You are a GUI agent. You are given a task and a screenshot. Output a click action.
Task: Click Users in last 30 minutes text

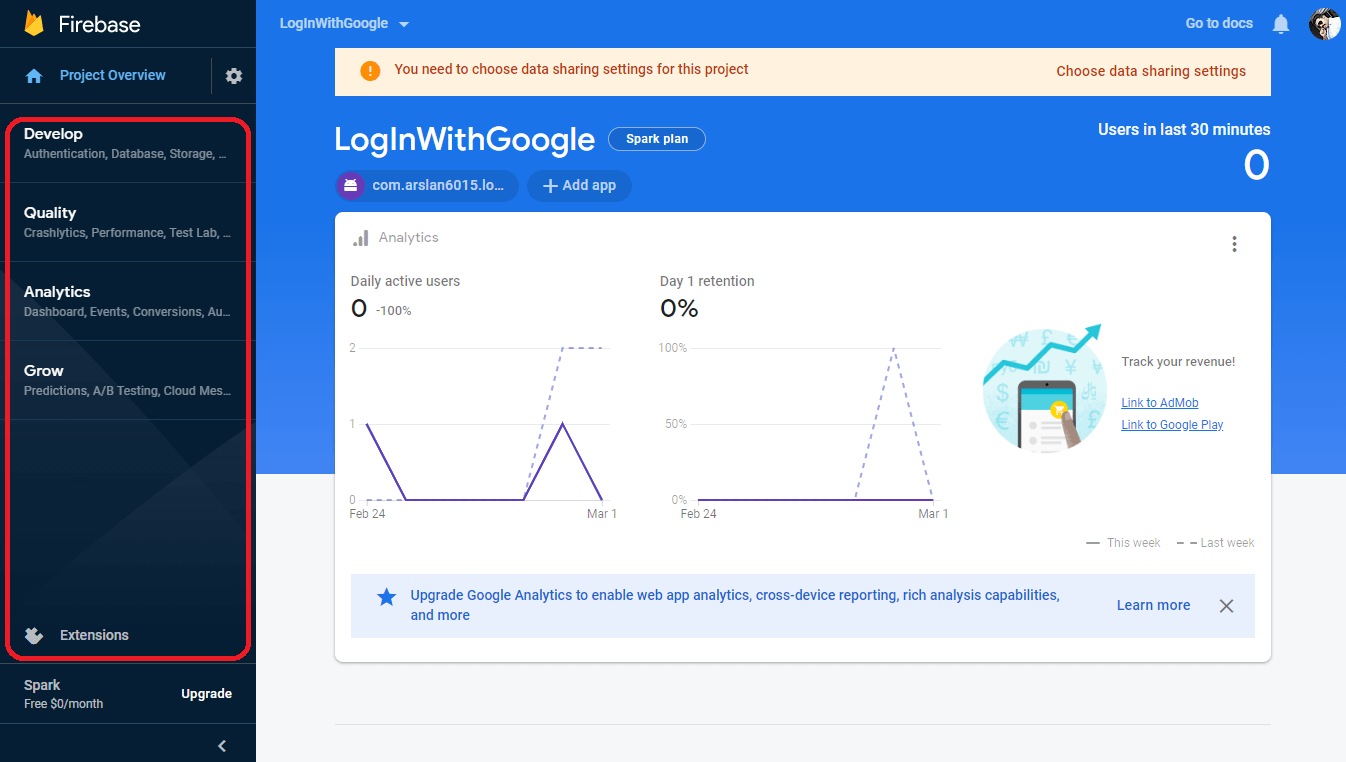pos(1184,129)
